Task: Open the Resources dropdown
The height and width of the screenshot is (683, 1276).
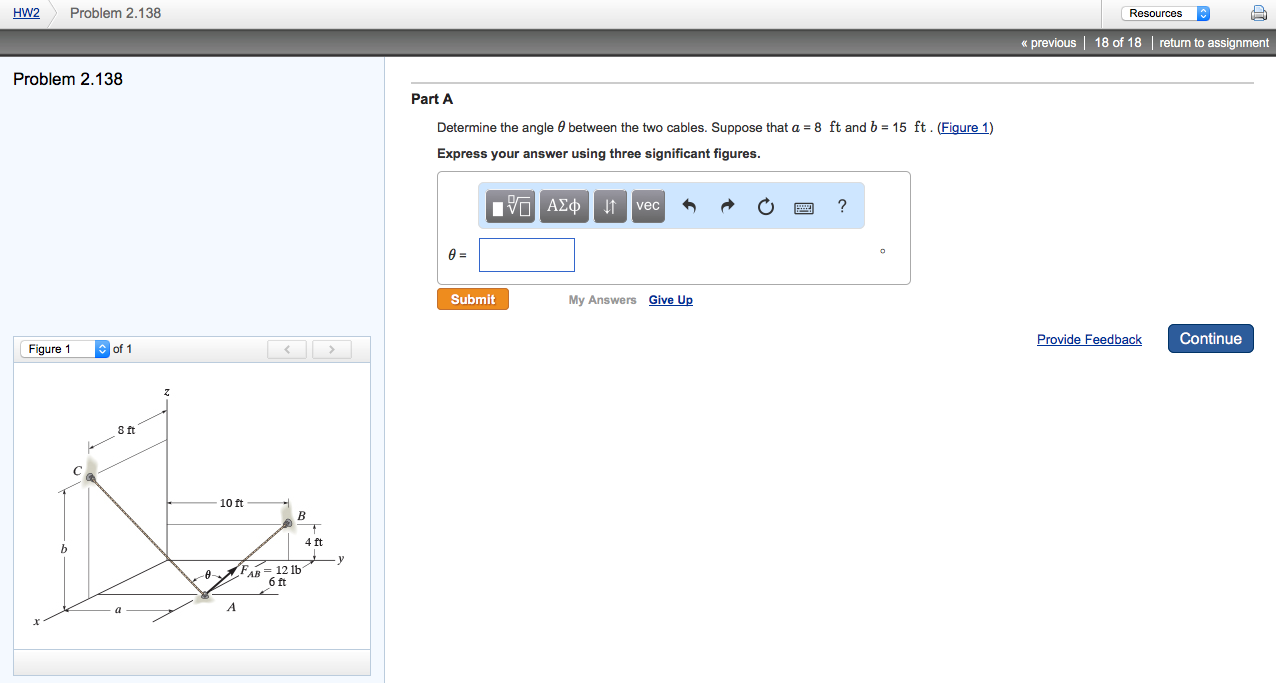Action: point(1165,13)
